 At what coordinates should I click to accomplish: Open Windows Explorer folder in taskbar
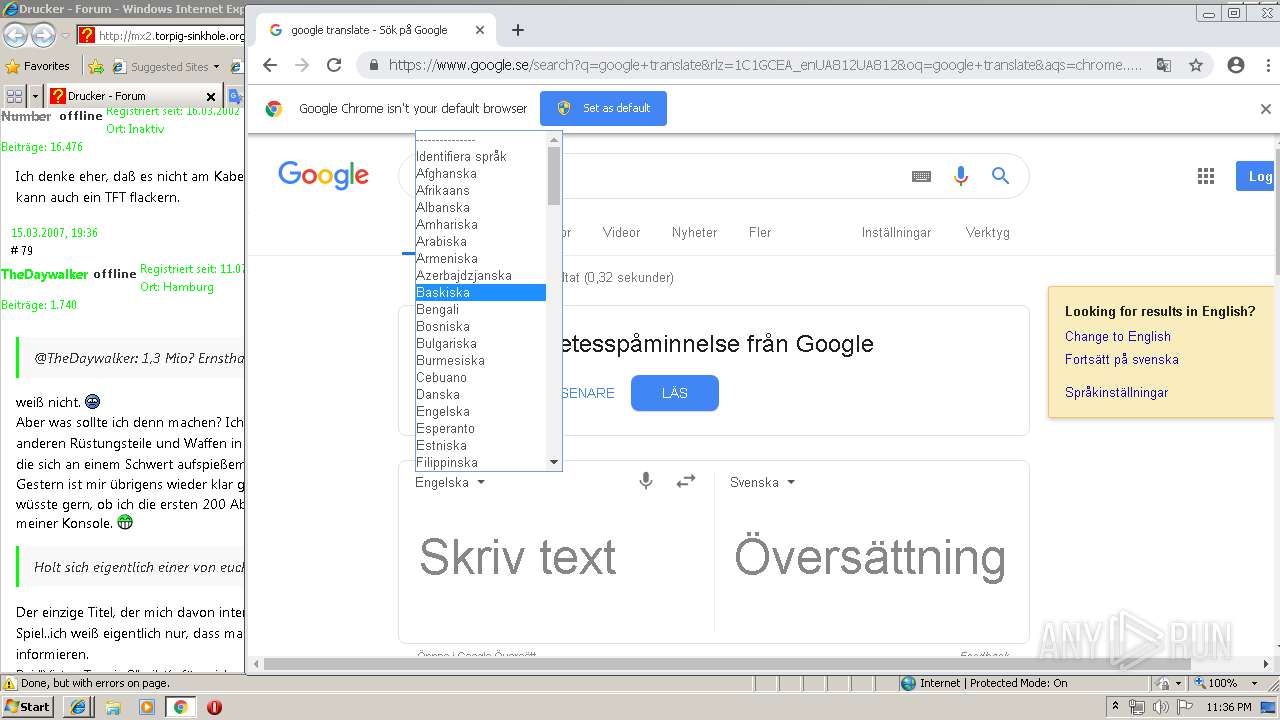(113, 706)
